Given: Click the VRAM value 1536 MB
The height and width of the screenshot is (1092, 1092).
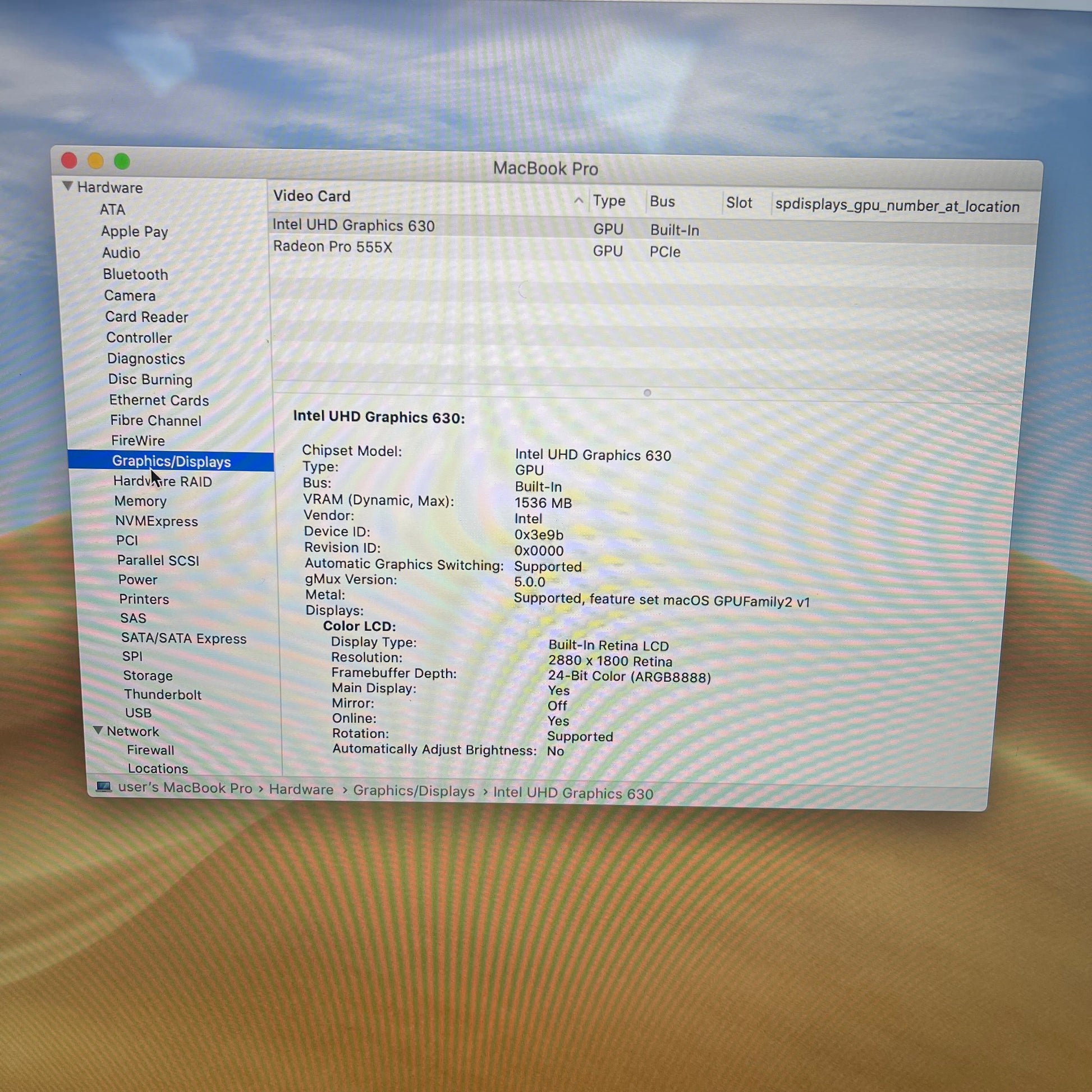Looking at the screenshot, I should [x=543, y=502].
